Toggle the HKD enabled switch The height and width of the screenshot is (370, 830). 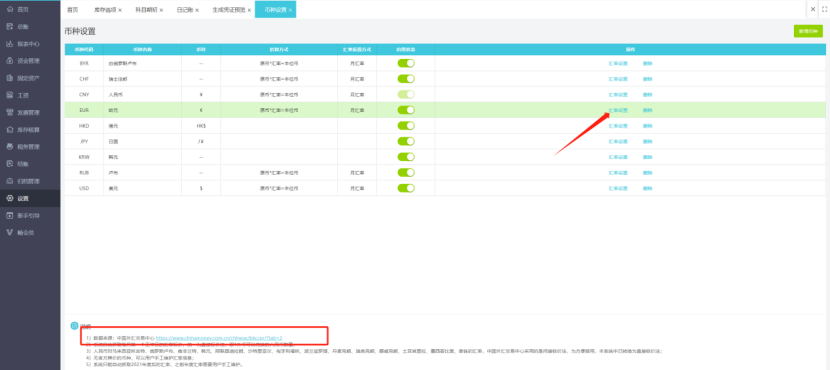(x=406, y=125)
